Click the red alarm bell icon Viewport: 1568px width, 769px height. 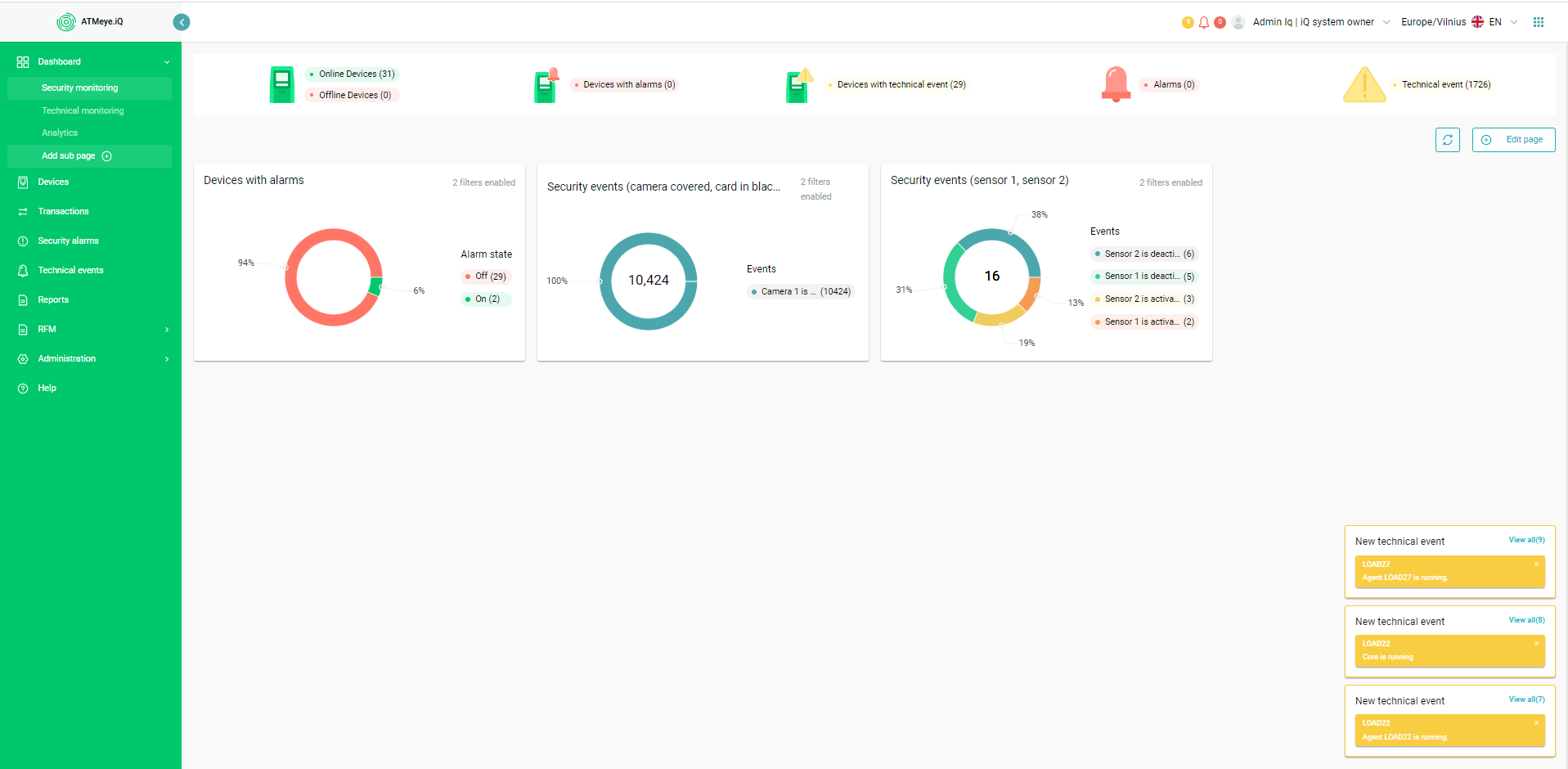tap(1116, 84)
